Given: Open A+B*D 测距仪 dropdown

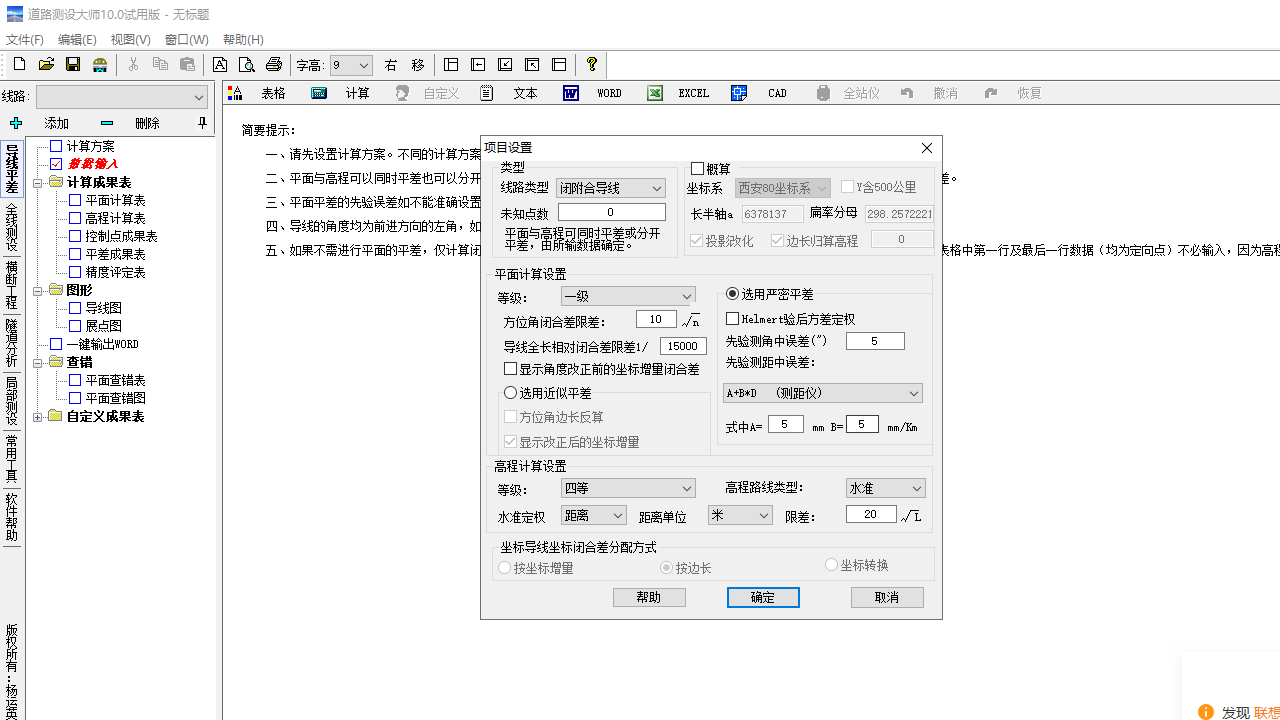Looking at the screenshot, I should [x=823, y=393].
